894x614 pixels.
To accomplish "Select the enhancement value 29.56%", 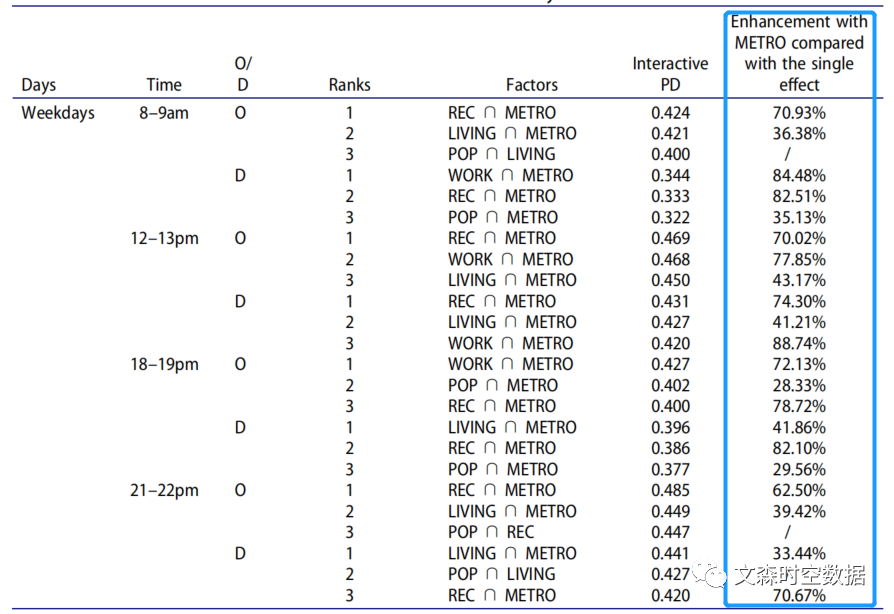I will (x=799, y=469).
